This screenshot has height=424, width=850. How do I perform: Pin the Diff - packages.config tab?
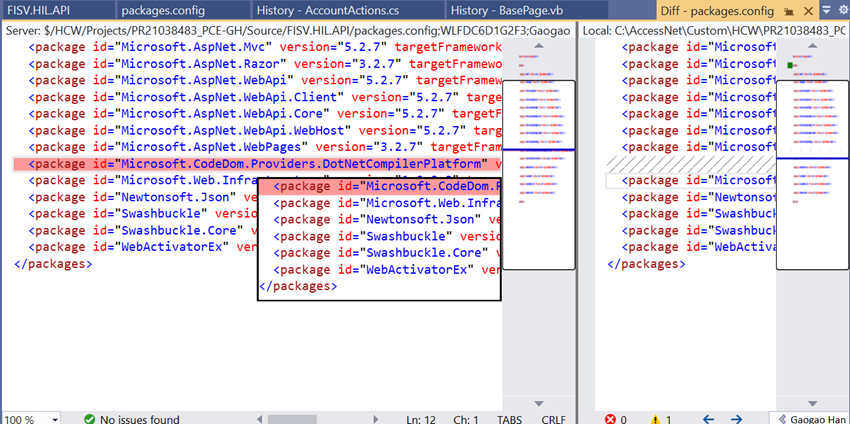[x=790, y=11]
